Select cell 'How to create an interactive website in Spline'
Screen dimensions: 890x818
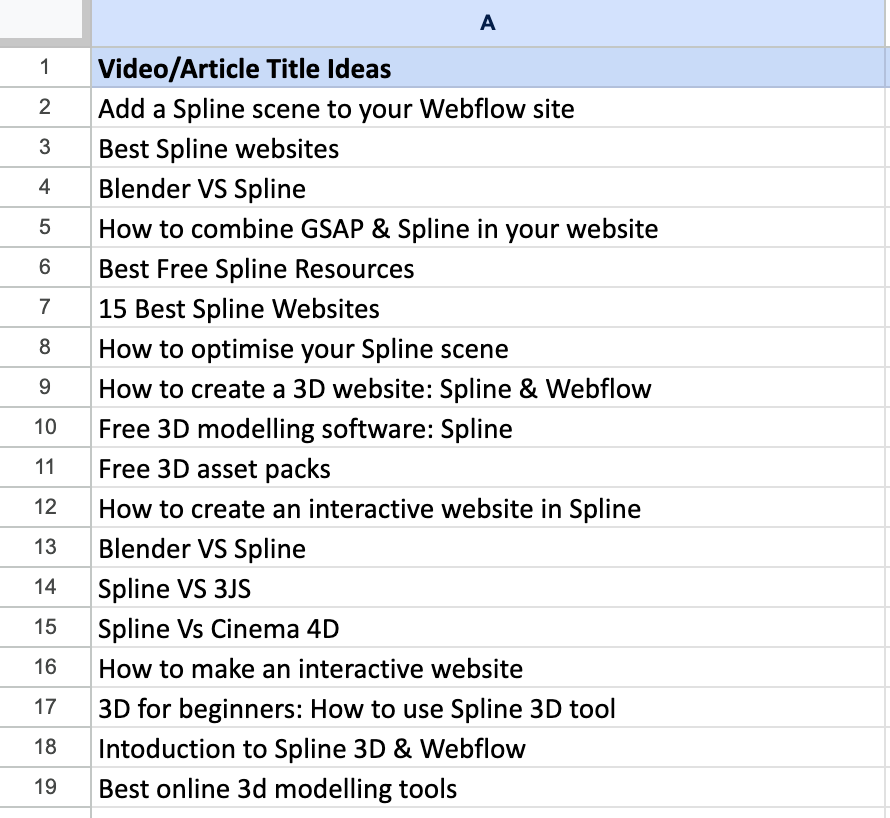tap(490, 507)
